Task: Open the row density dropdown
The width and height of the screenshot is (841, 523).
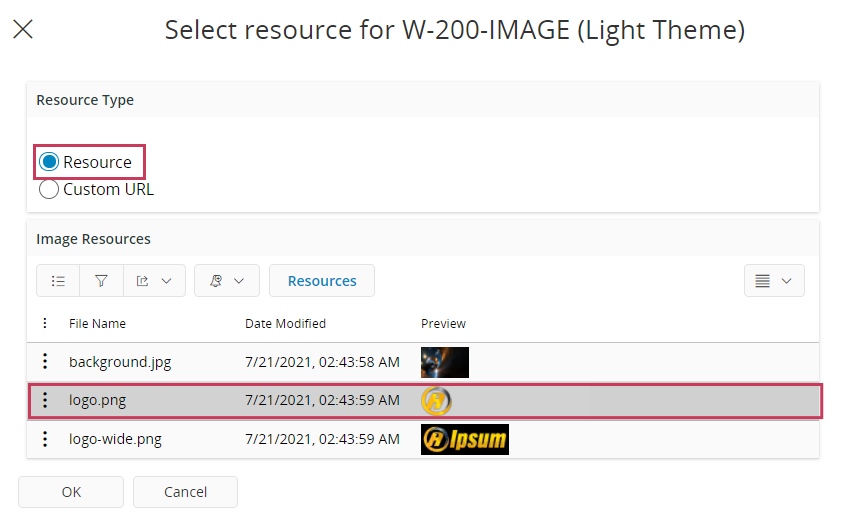Action: coord(774,281)
